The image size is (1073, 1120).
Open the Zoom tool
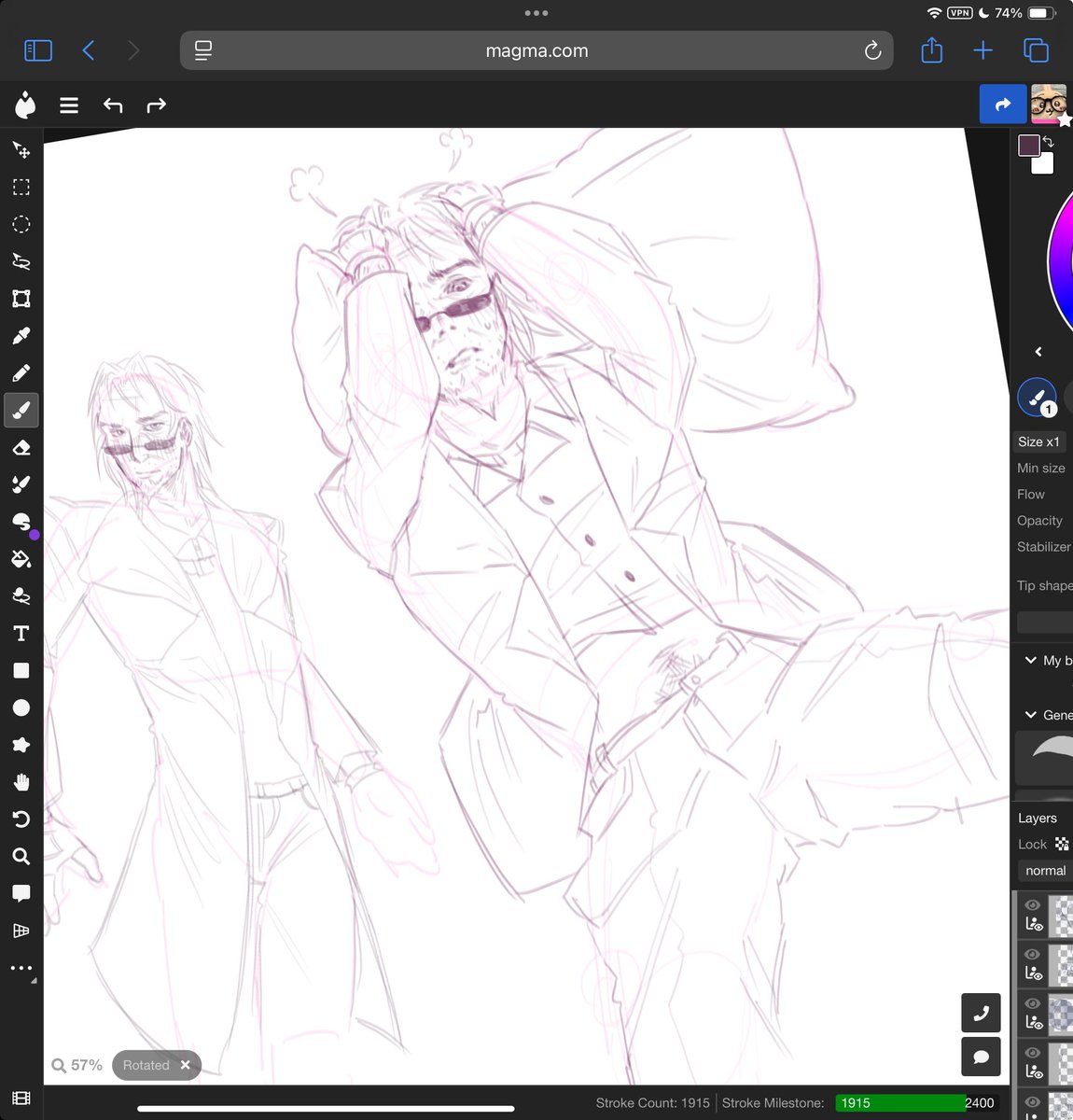[x=21, y=856]
